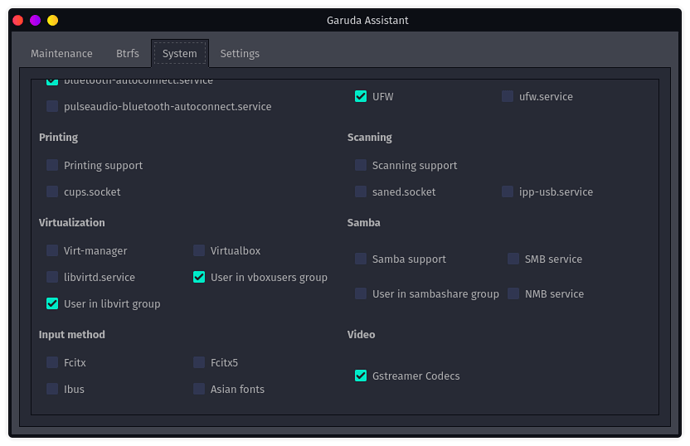Check the Fcitx input method

click(52, 362)
